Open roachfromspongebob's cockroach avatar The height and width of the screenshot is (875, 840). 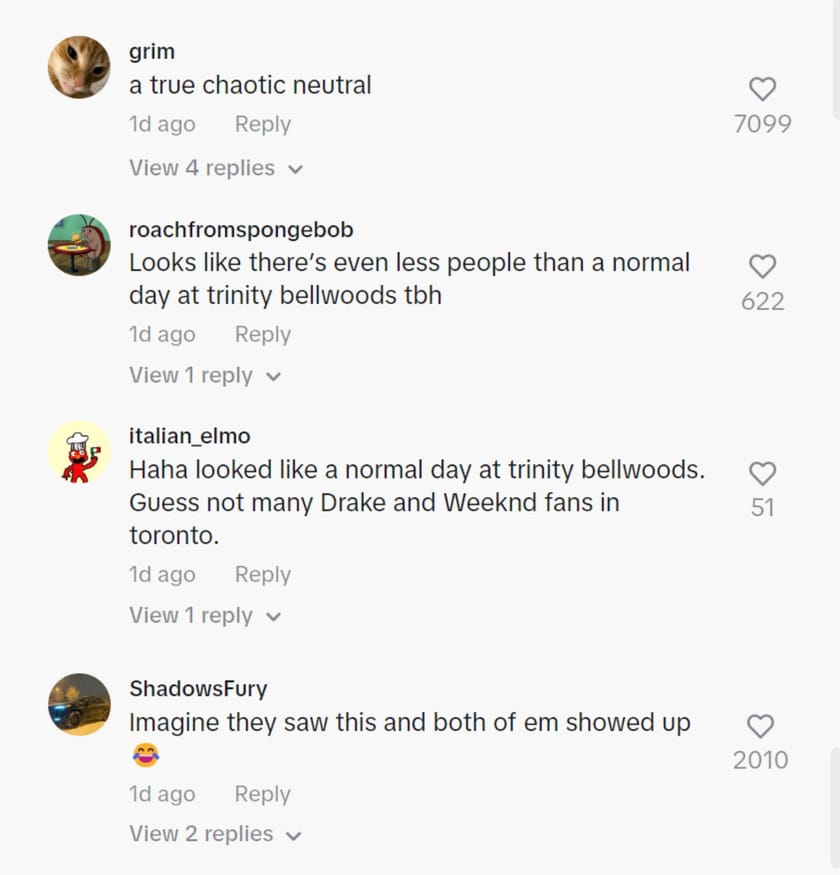tap(79, 245)
